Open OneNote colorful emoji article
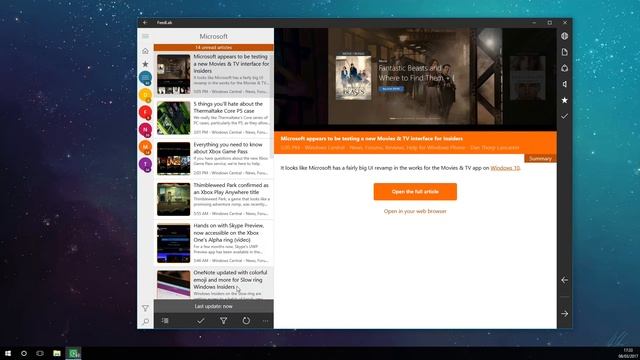Image resolution: width=640 pixels, height=360 pixels. coord(213,283)
